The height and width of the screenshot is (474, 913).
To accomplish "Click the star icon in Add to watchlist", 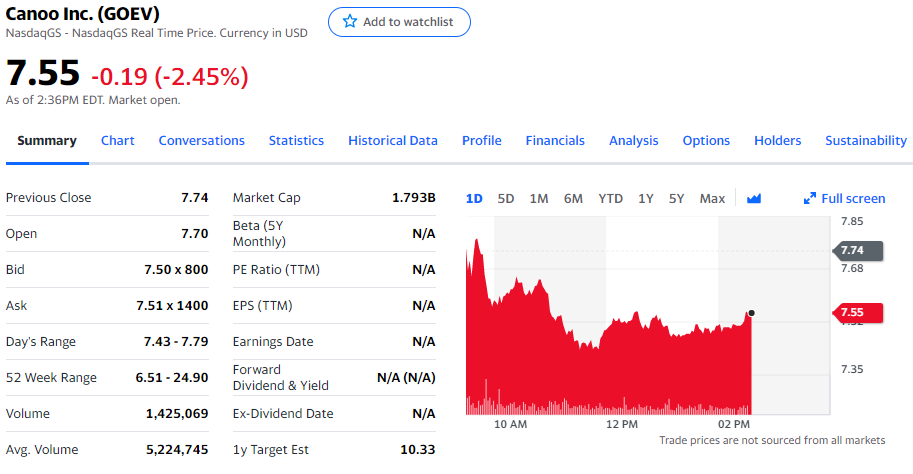I will pyautogui.click(x=349, y=22).
